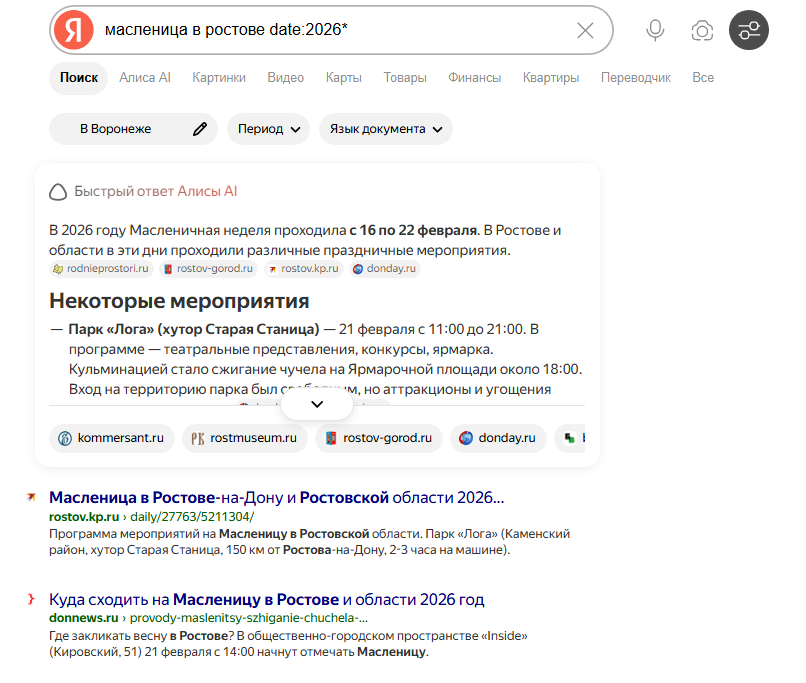Screen dimensions: 806x683
Task: Clear the search query with the X button
Action: [x=585, y=30]
